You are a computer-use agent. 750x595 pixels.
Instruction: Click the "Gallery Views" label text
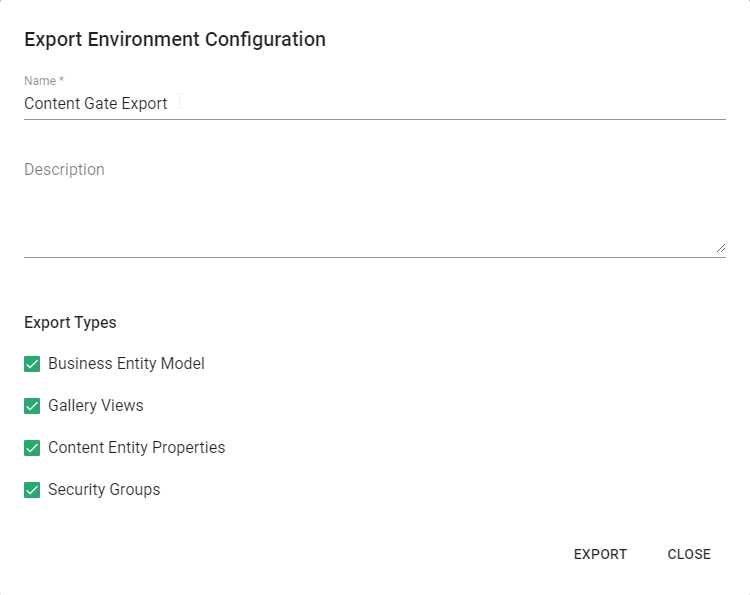click(x=96, y=406)
